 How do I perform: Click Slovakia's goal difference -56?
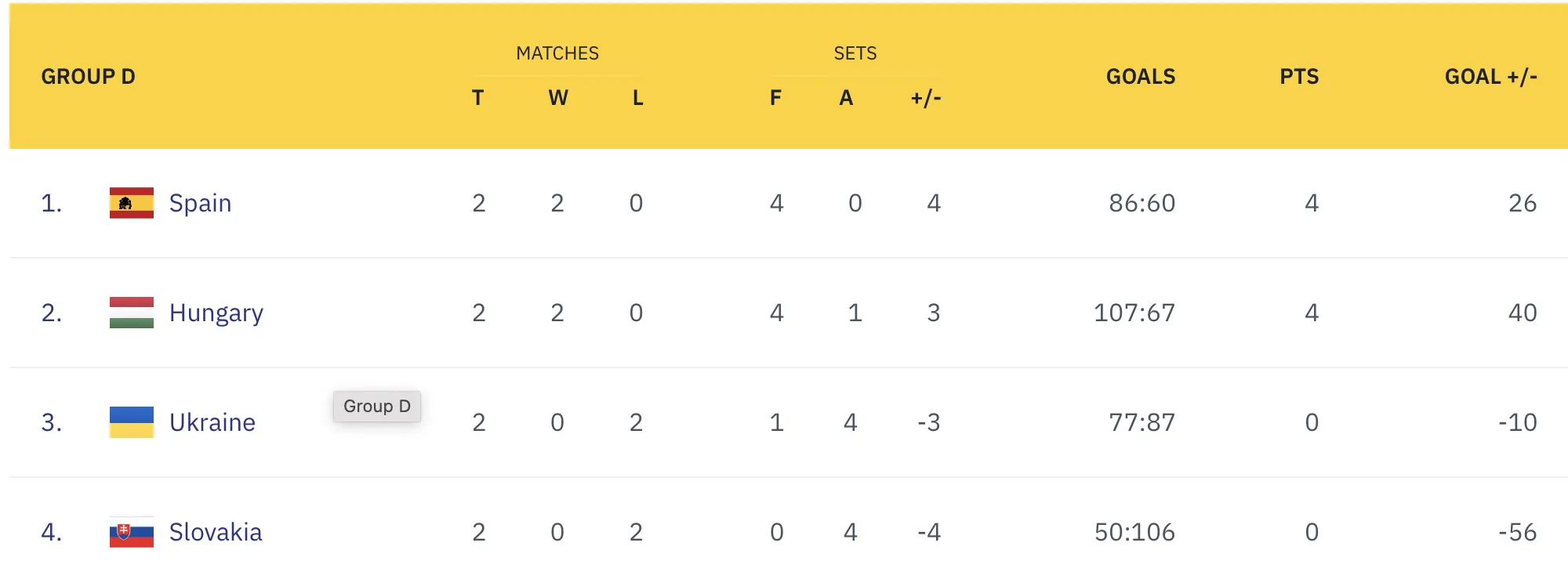coord(1517,532)
